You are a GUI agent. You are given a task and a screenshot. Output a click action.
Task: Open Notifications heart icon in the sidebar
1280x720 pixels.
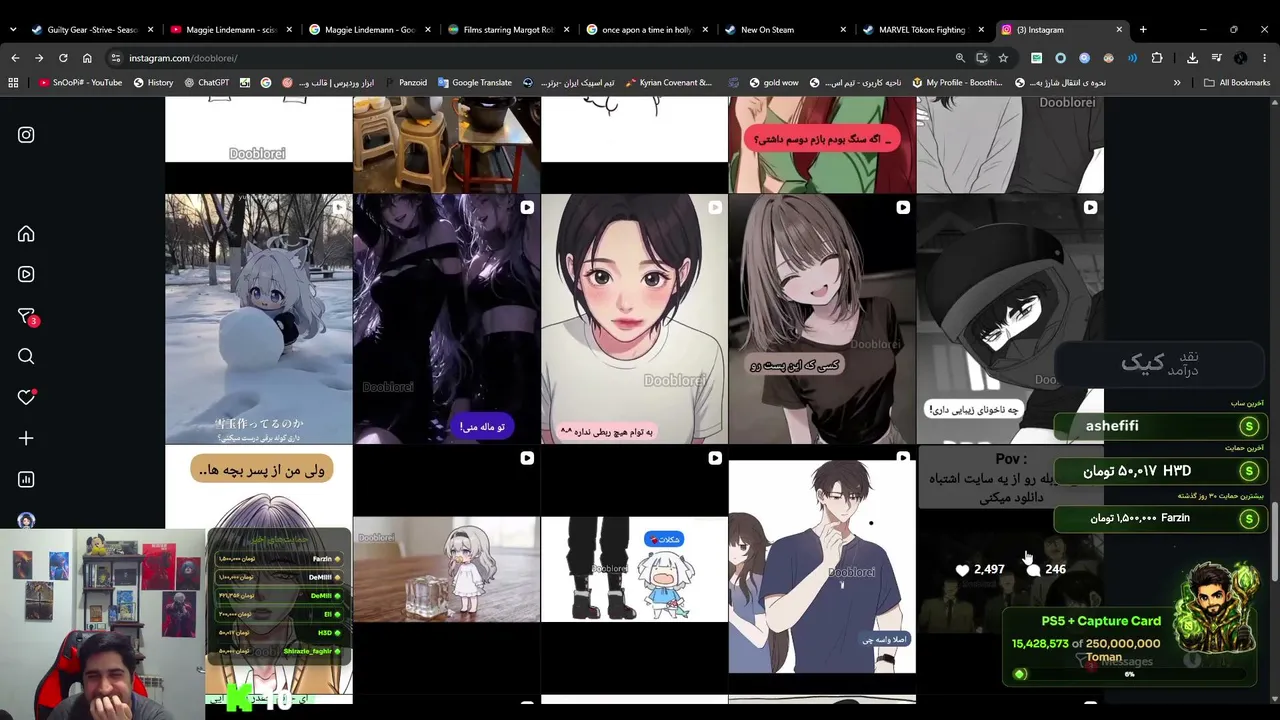coord(27,397)
